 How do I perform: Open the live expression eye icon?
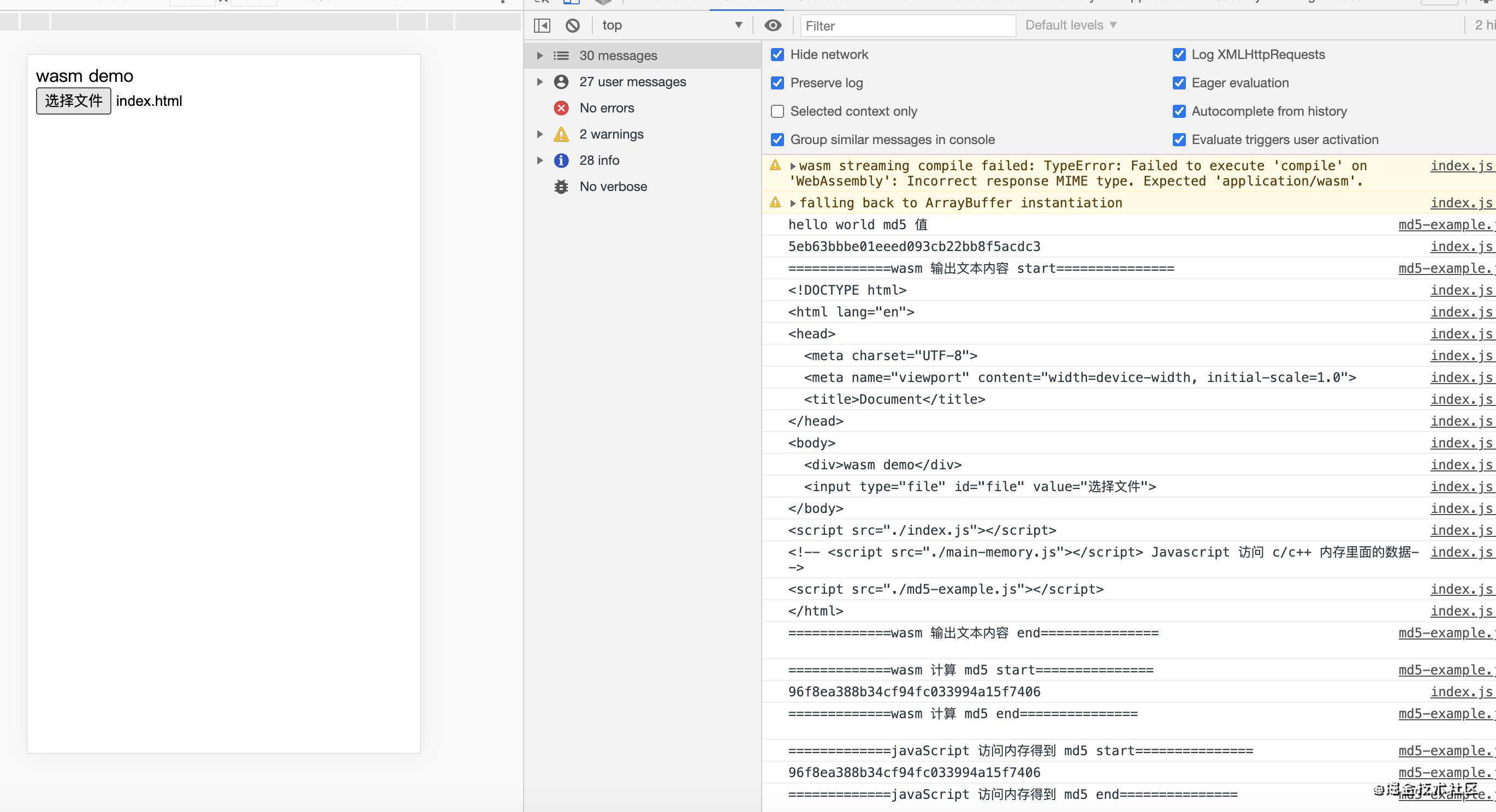[x=773, y=26]
